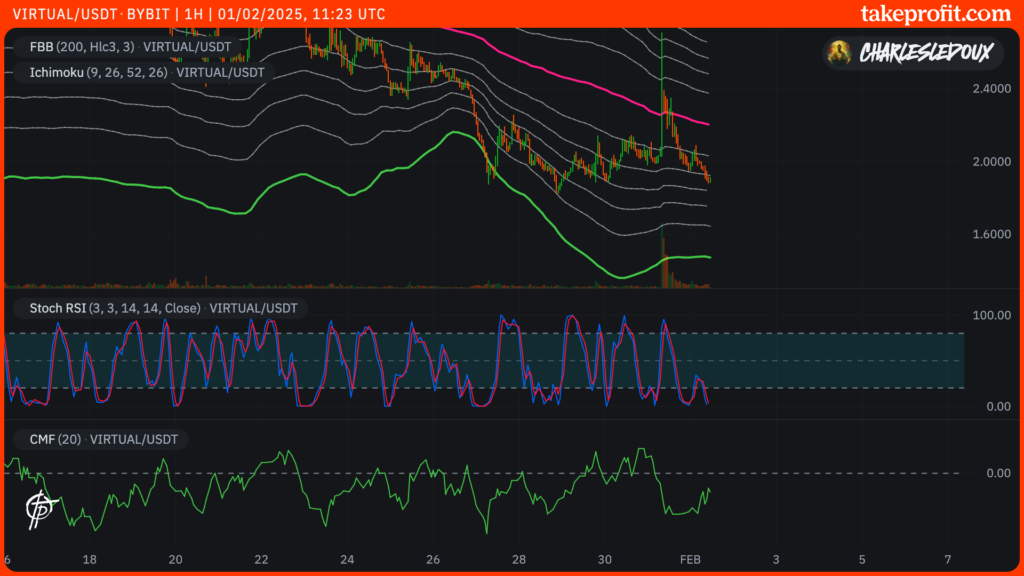Image resolution: width=1024 pixels, height=576 pixels.
Task: Click the FEB marker on the time axis
Action: [691, 558]
